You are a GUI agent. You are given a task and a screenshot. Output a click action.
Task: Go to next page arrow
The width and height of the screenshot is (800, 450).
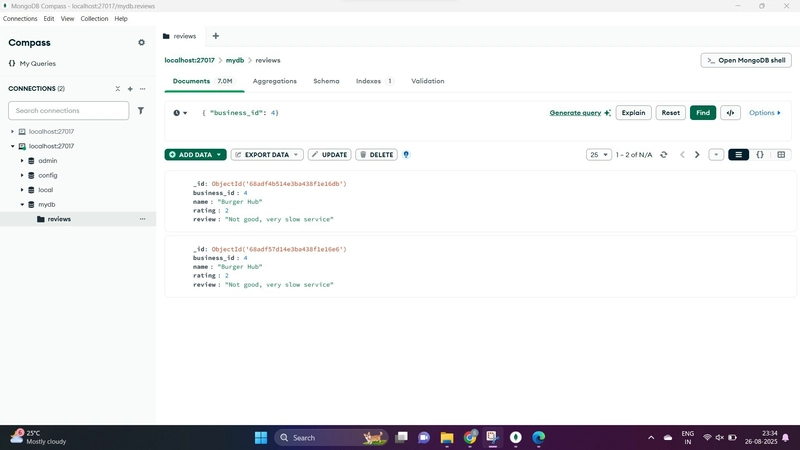click(x=697, y=155)
